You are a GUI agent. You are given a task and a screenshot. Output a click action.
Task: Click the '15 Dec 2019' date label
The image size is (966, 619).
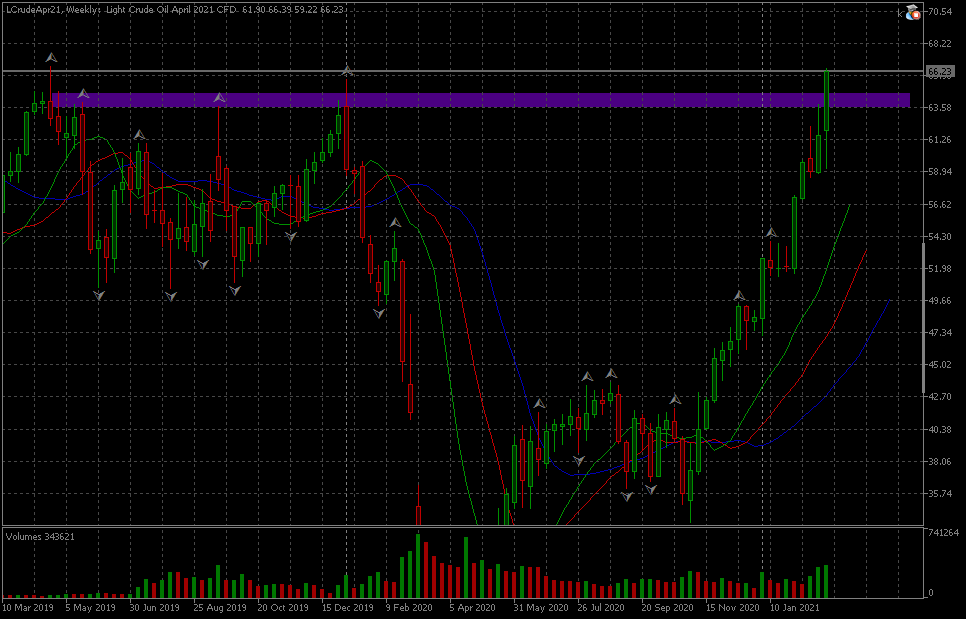point(347,608)
